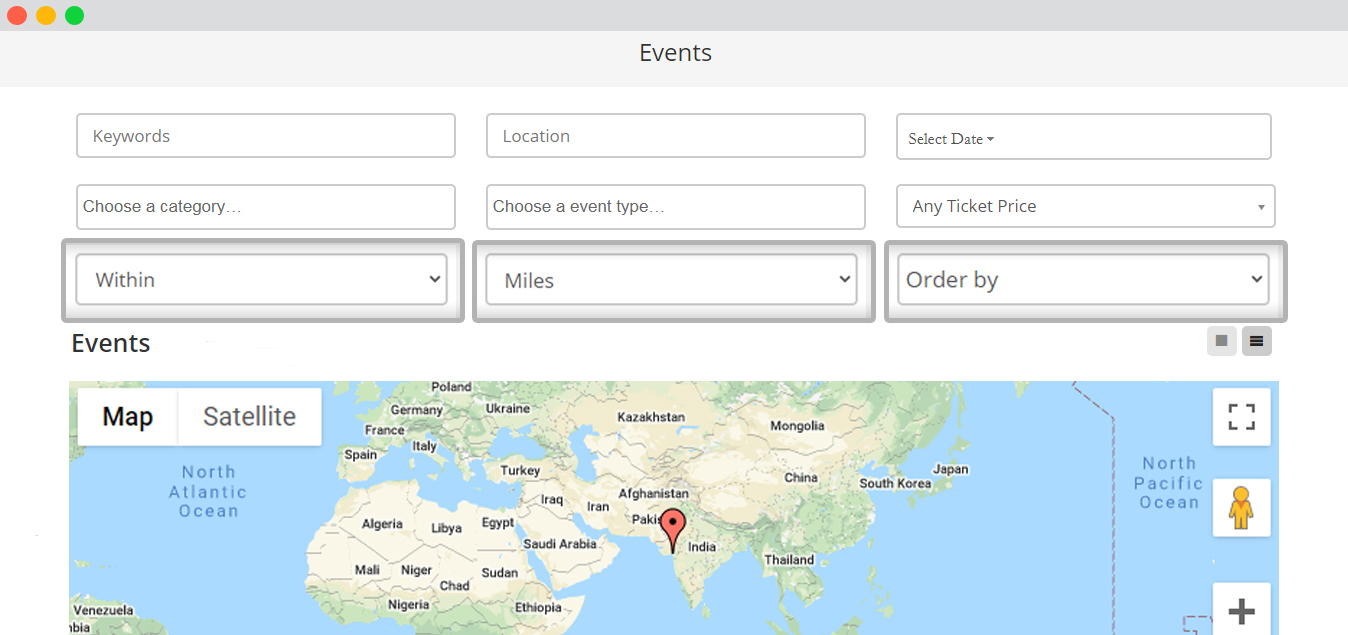1348x635 pixels.
Task: Switch to the Satellite map tab
Action: coord(249,417)
